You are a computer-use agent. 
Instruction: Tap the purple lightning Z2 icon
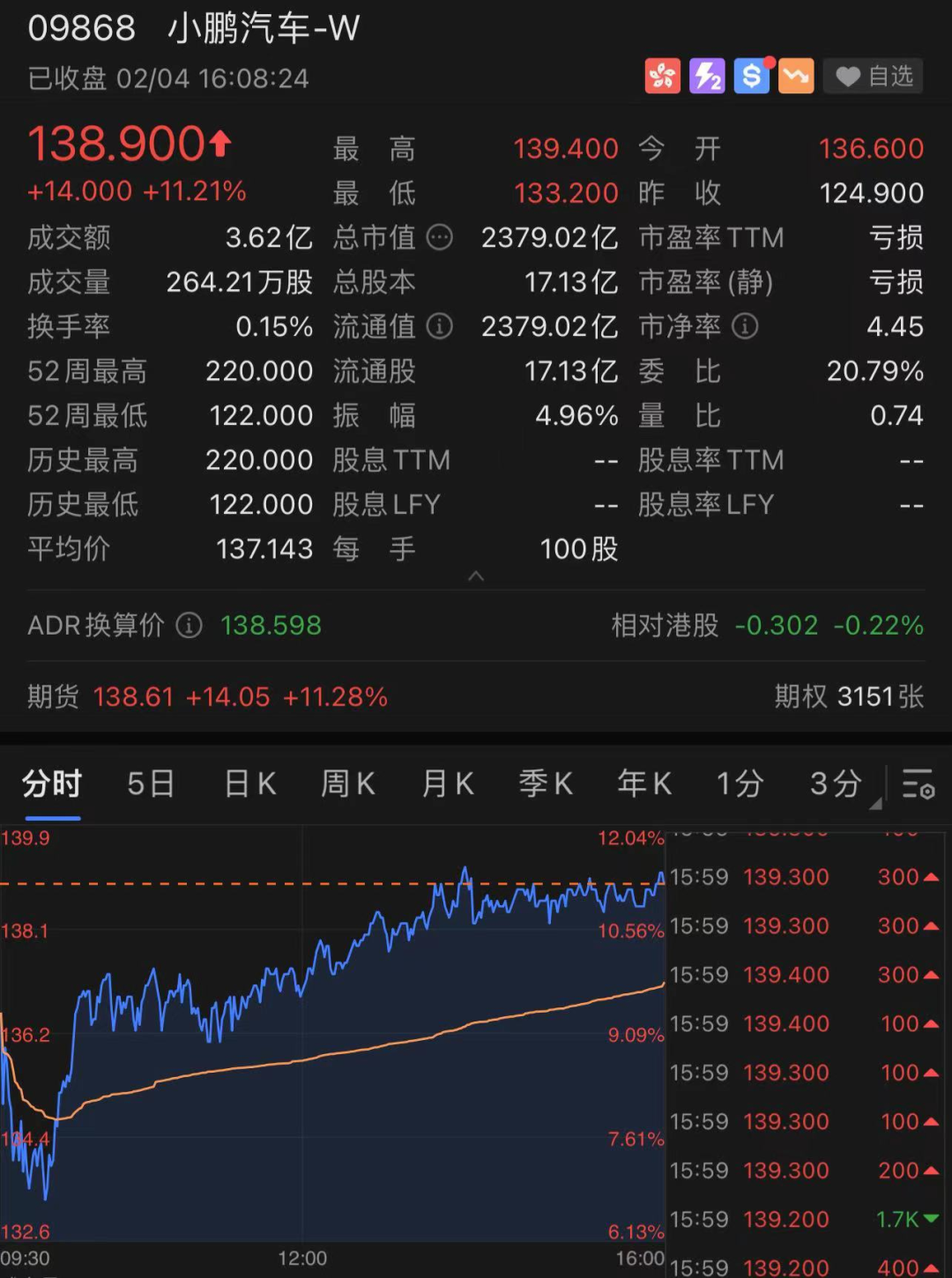click(x=707, y=76)
